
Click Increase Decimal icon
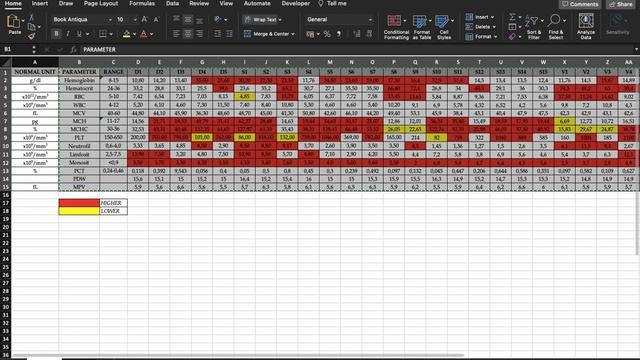357,34
